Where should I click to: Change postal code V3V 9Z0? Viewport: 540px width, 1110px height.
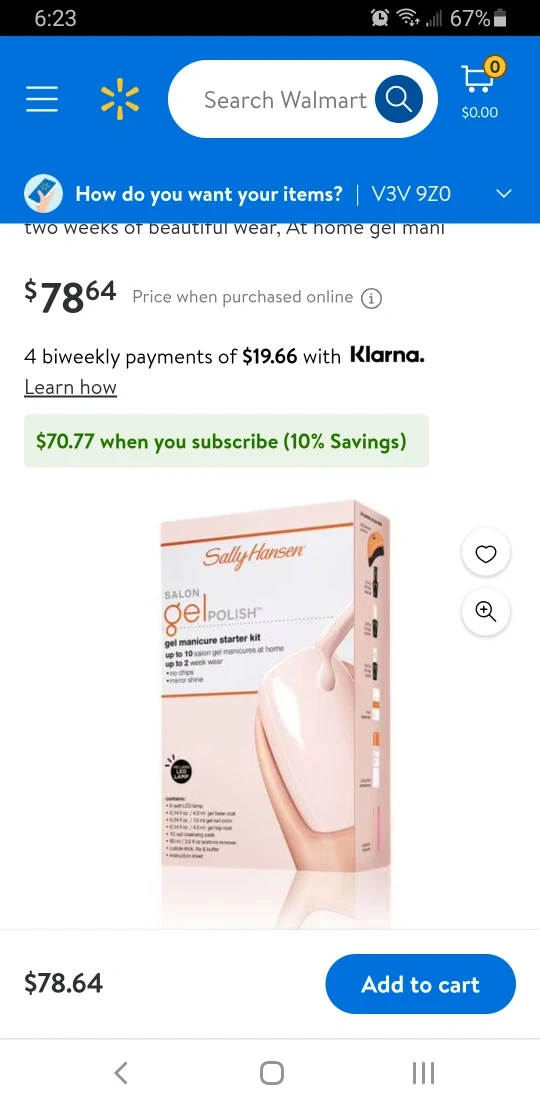(x=411, y=193)
